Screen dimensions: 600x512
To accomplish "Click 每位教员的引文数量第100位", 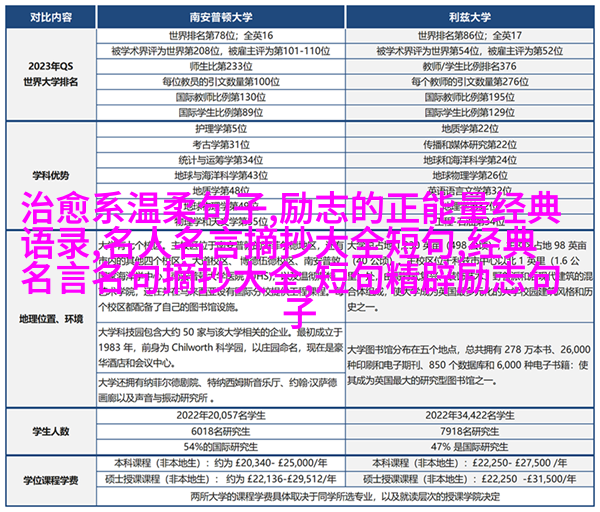I will [221, 82].
